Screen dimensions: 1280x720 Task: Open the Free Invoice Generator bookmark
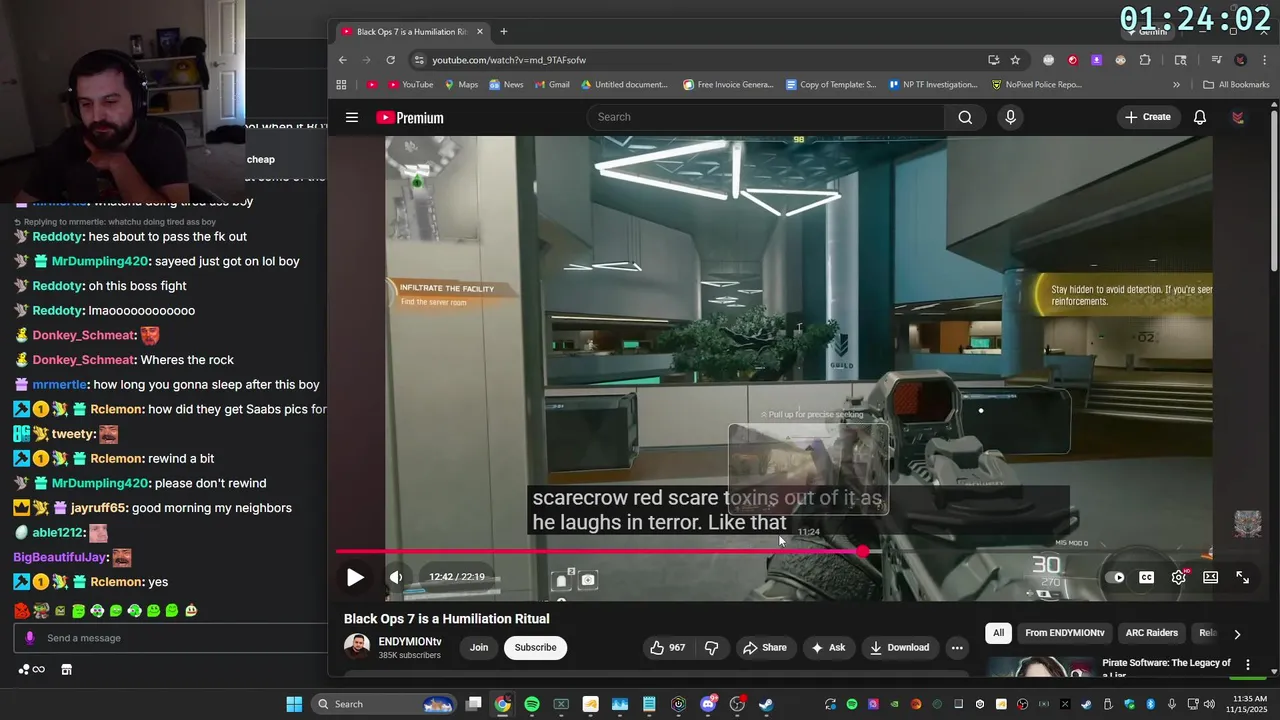728,85
